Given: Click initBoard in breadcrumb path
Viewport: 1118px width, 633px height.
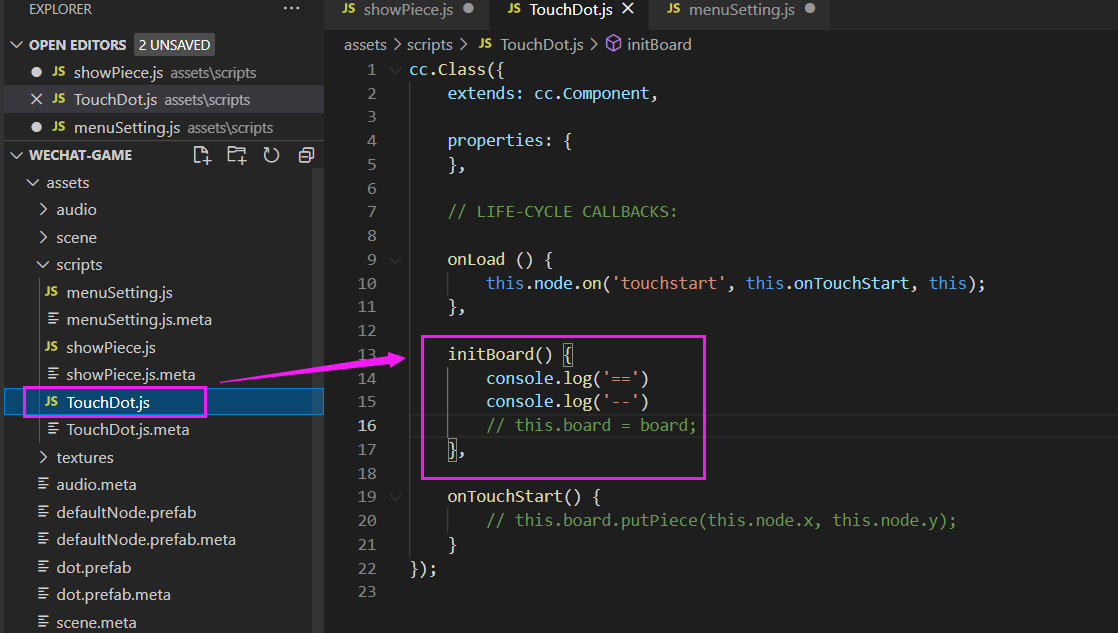Looking at the screenshot, I should [659, 44].
